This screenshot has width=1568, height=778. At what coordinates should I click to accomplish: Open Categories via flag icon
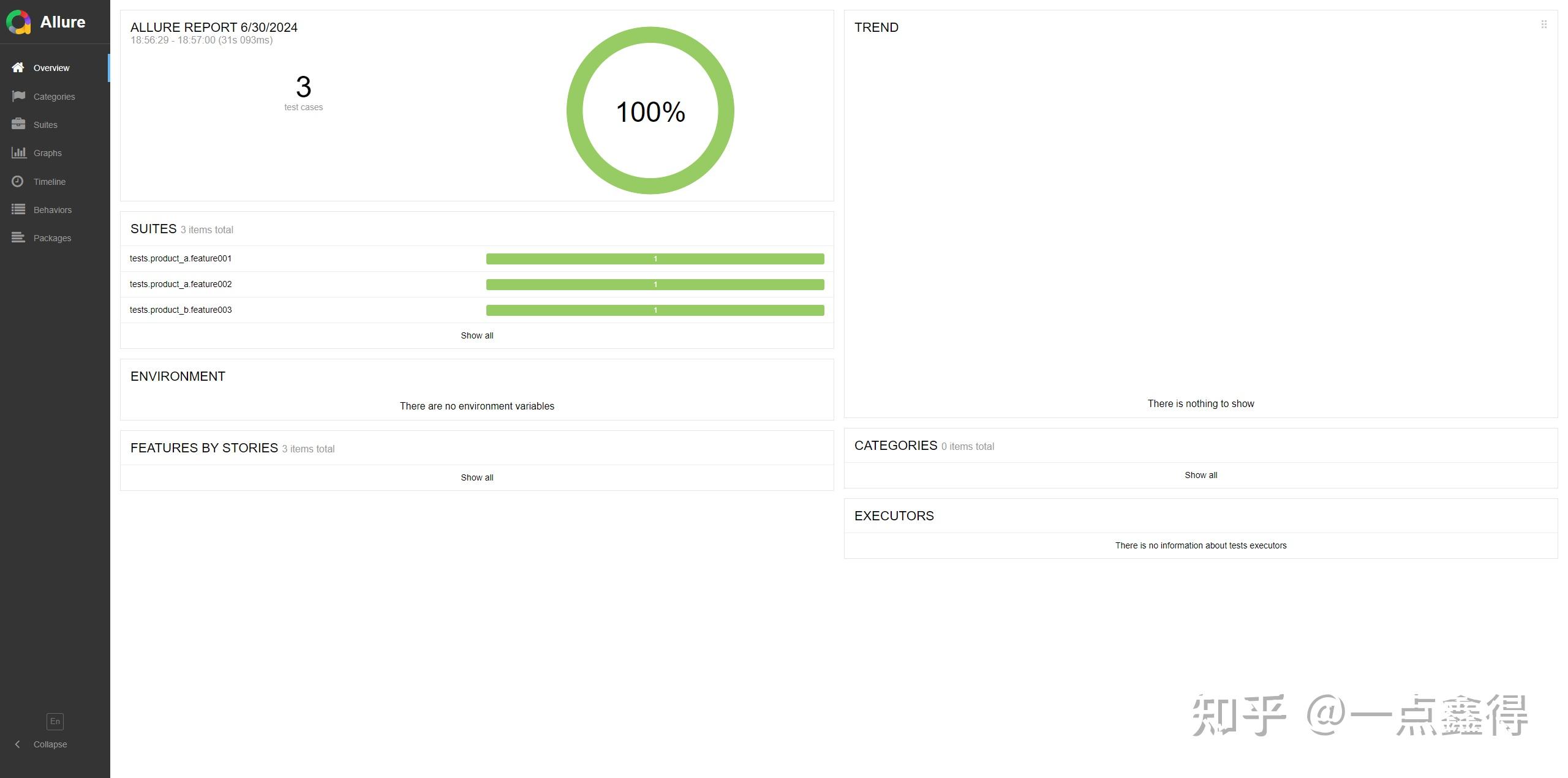pyautogui.click(x=18, y=96)
